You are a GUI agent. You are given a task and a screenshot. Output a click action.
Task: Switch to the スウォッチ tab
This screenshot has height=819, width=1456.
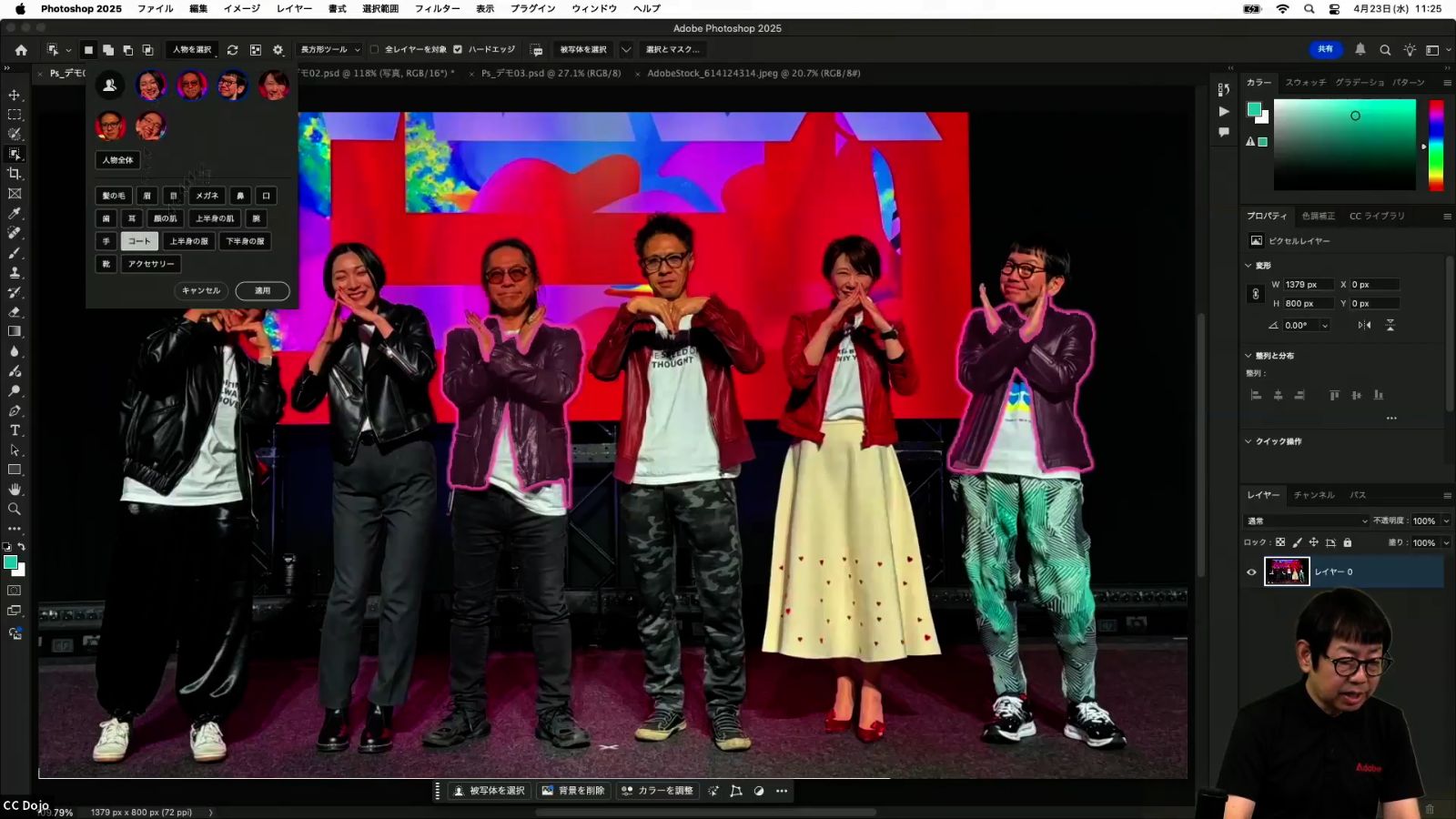pyautogui.click(x=1306, y=83)
